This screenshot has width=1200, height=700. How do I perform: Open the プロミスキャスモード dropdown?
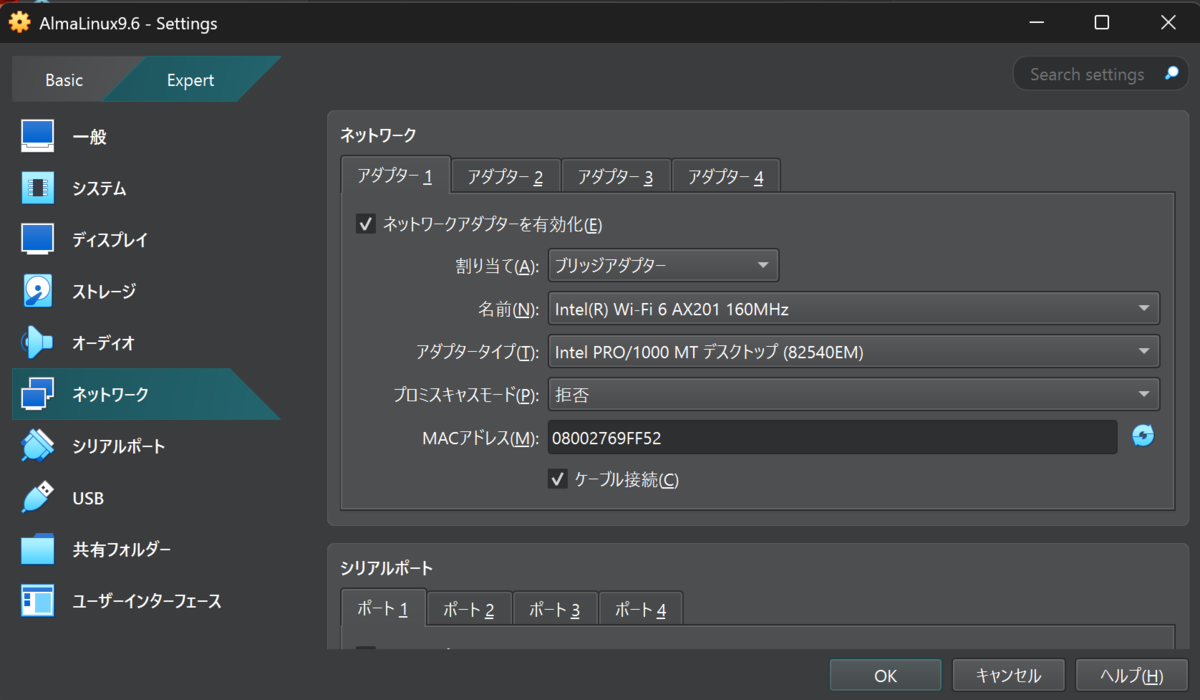853,394
